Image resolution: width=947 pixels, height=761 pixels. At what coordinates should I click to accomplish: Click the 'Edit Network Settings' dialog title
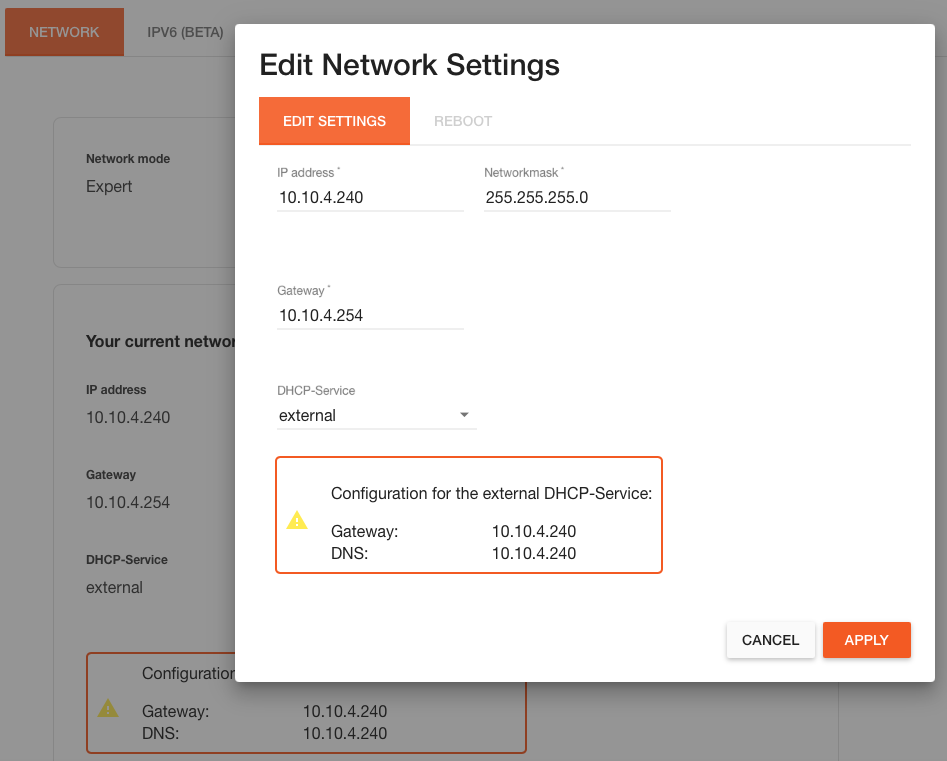[409, 65]
